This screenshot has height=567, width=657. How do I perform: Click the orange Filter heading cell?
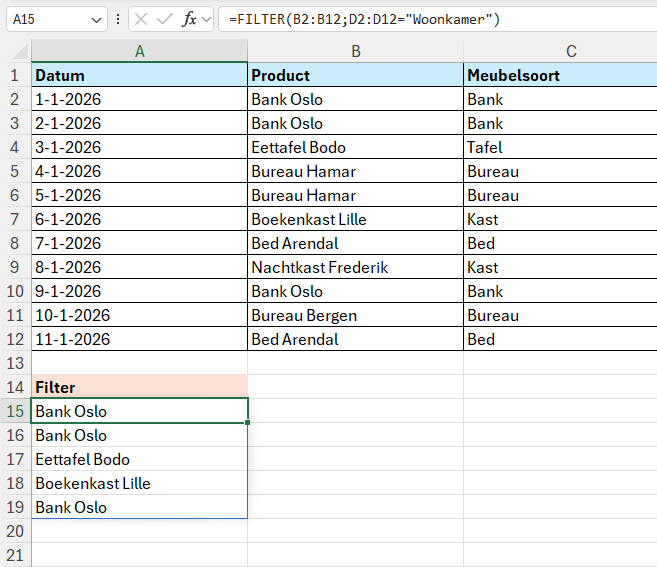click(x=139, y=387)
